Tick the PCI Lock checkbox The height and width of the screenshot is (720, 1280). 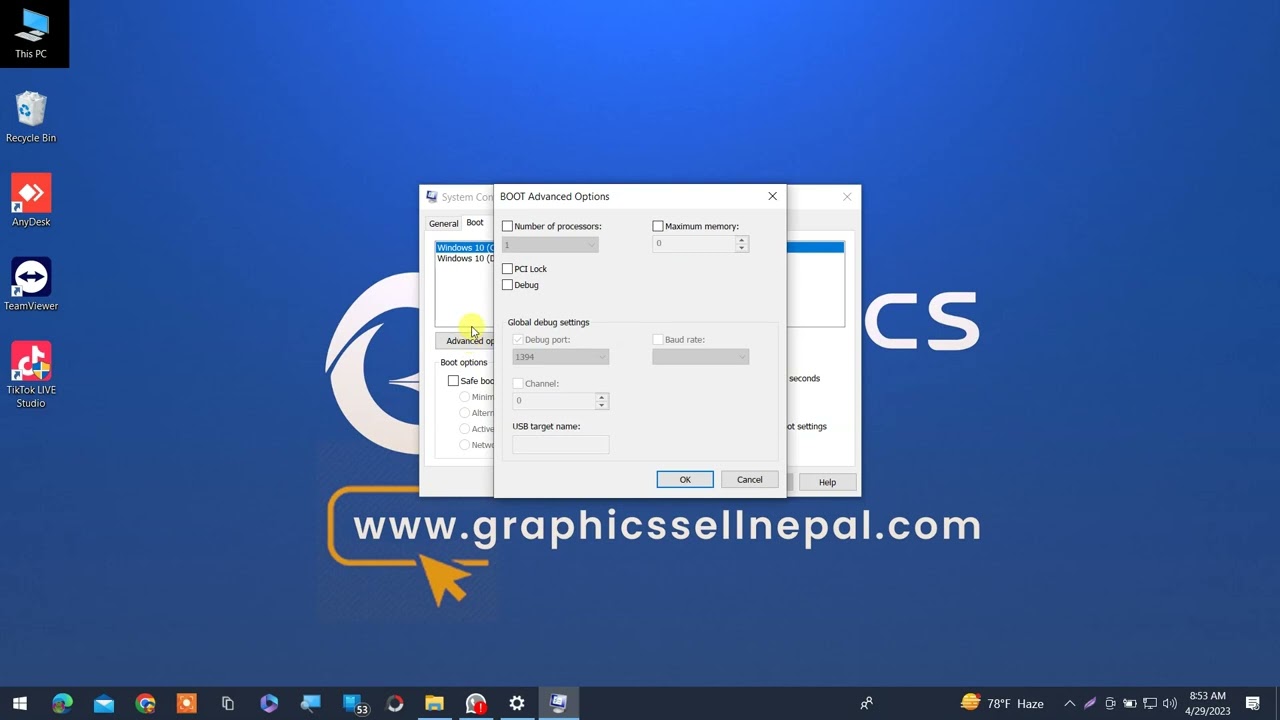pos(507,269)
